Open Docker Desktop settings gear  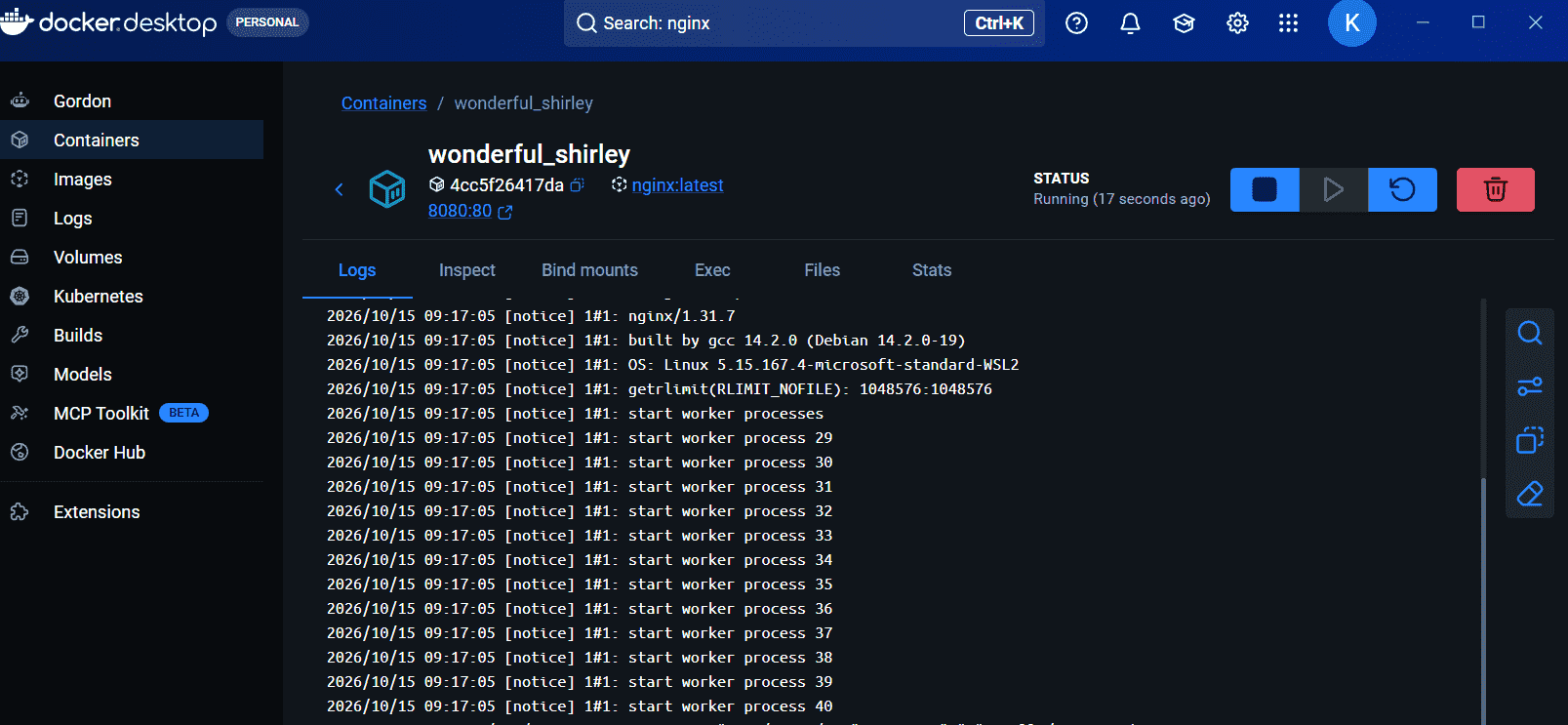1237,23
